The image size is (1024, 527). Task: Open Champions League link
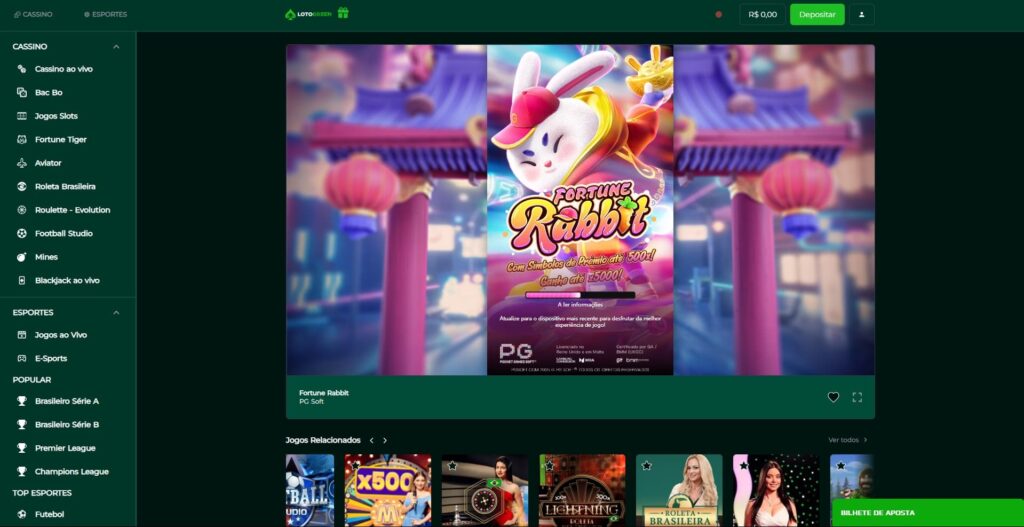pos(72,471)
